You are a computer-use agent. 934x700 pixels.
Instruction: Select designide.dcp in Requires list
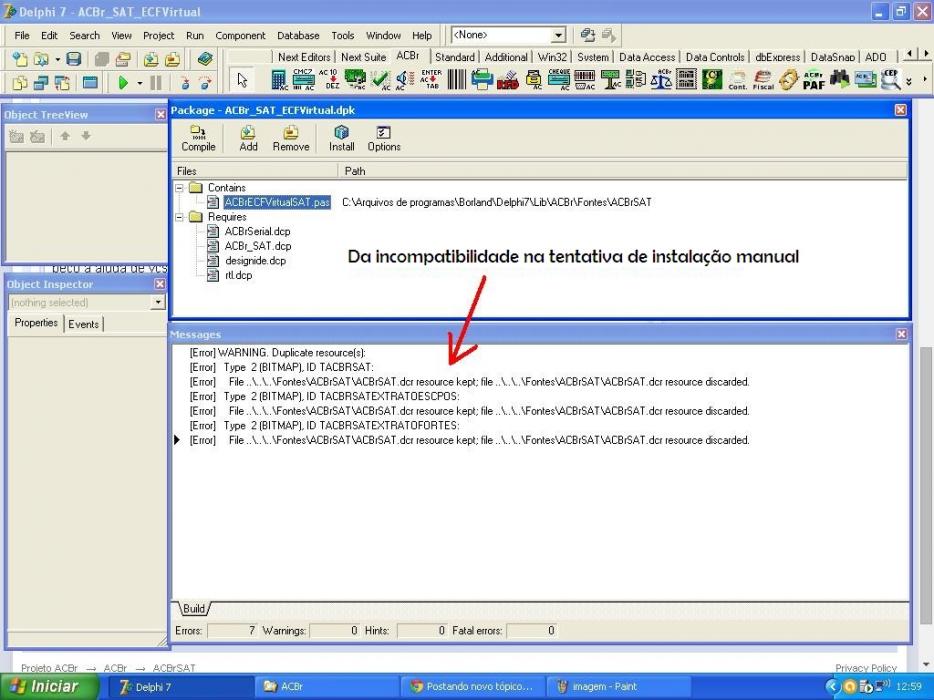coord(256,261)
